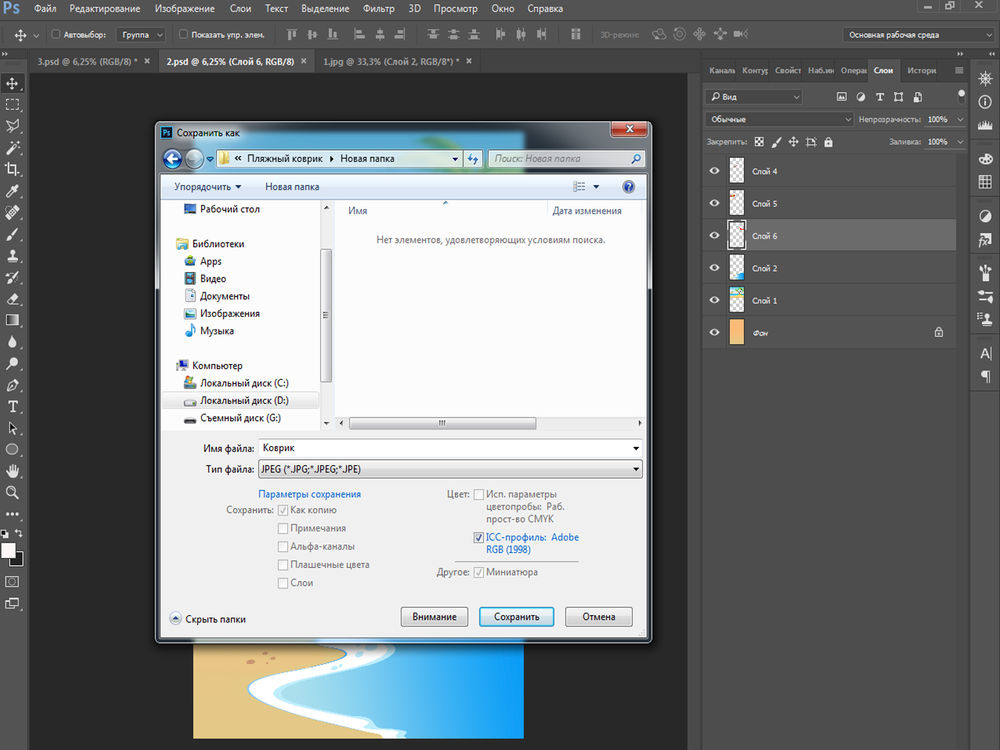Toggle visibility of the Фон layer
The width and height of the screenshot is (1000, 750).
click(714, 332)
